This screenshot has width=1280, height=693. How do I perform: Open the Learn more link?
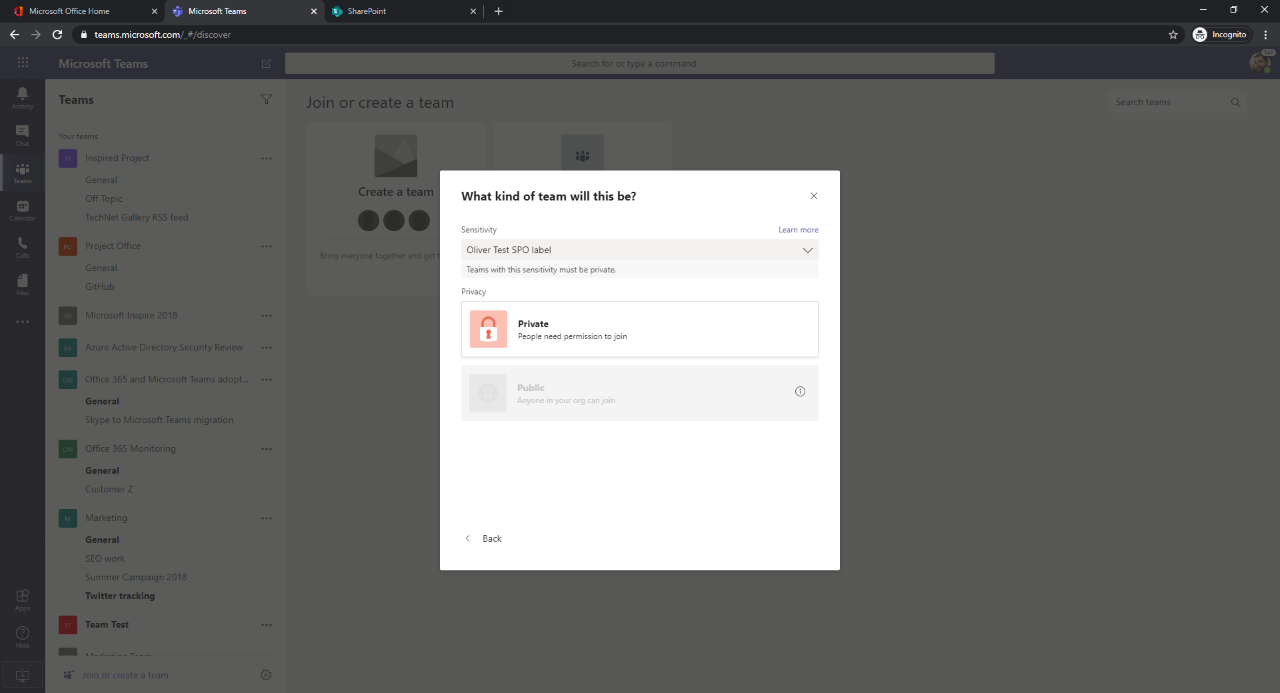(797, 229)
